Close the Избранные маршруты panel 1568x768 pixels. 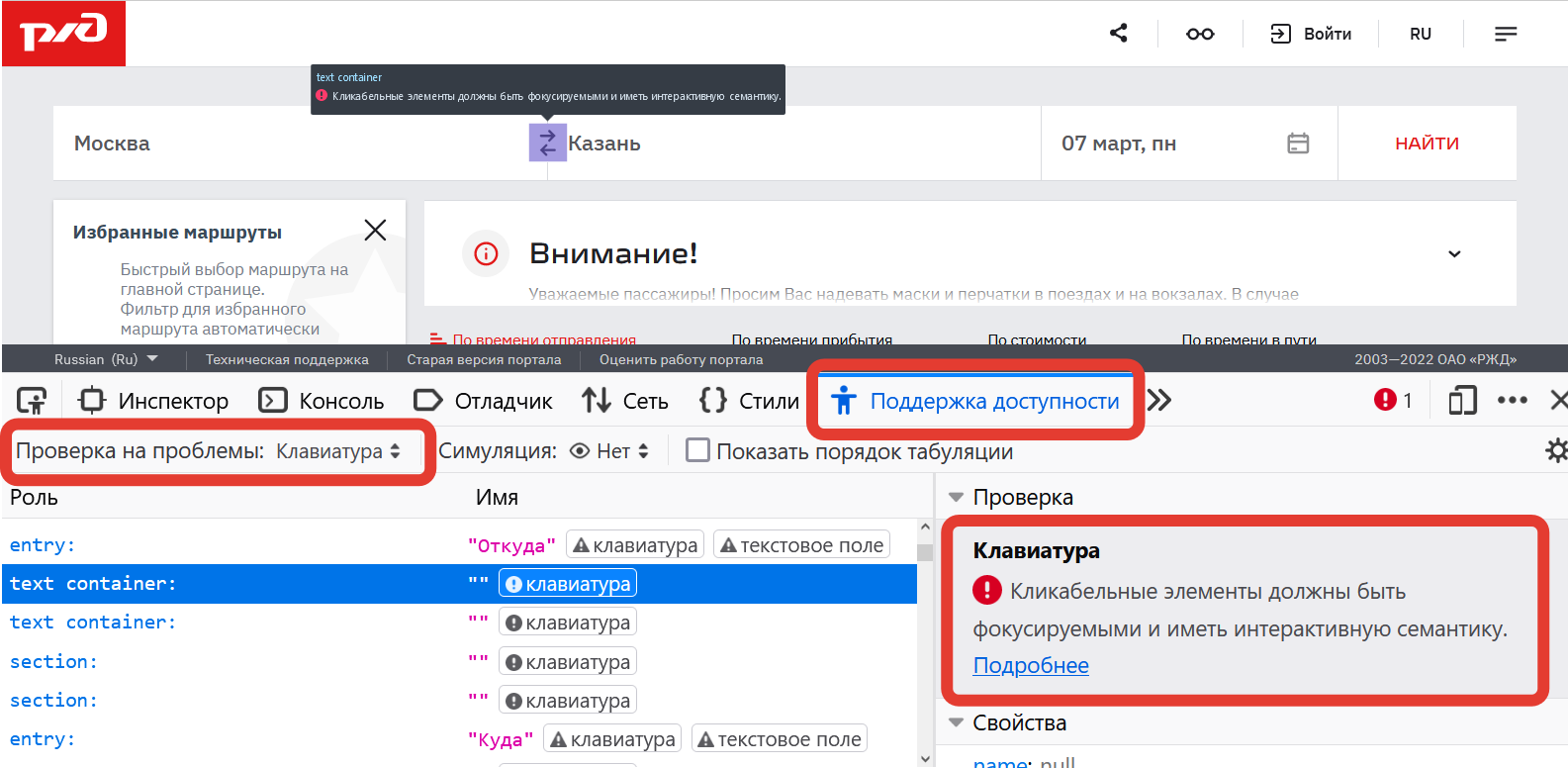(375, 231)
